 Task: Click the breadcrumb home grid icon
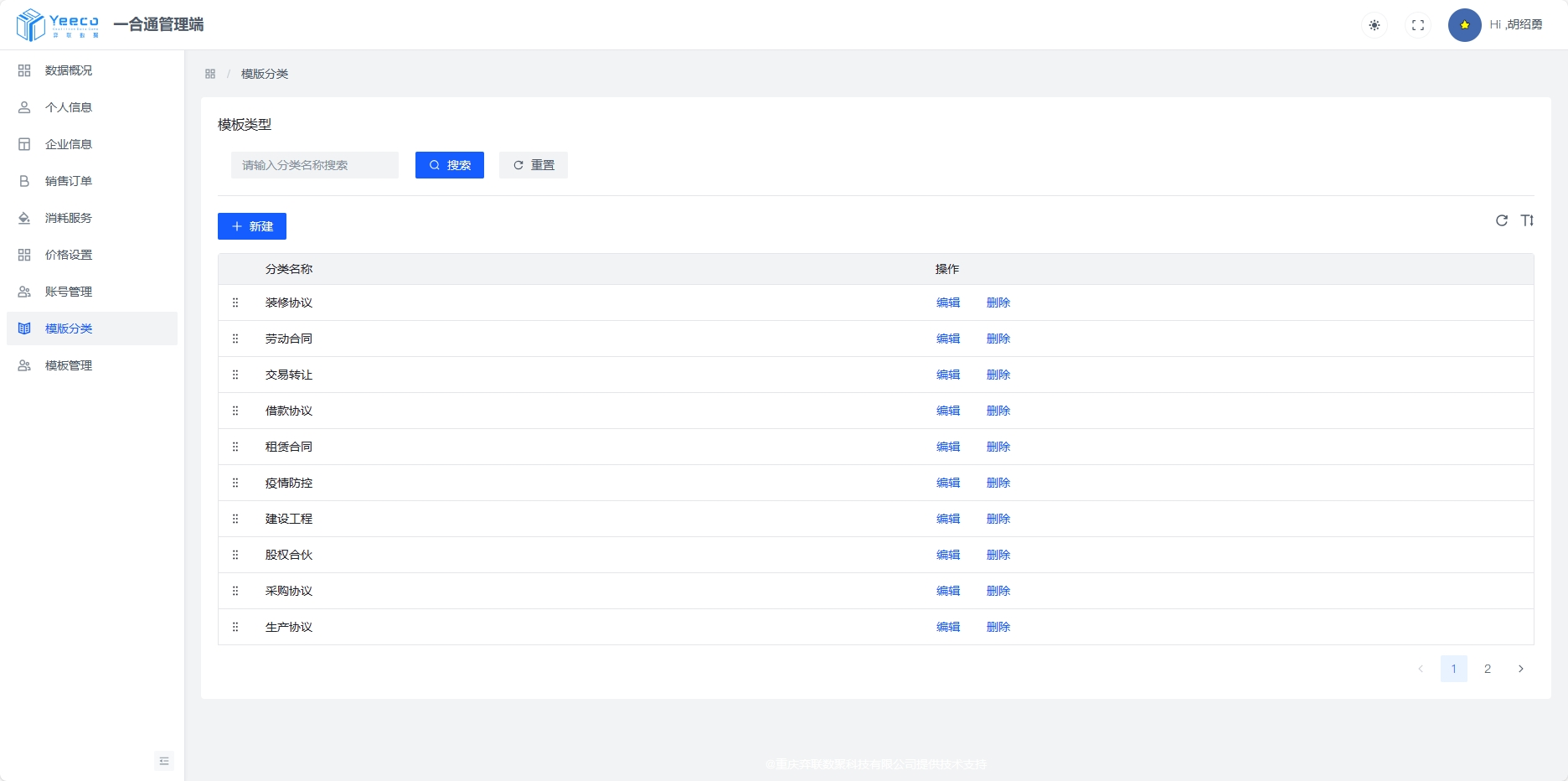tap(210, 74)
